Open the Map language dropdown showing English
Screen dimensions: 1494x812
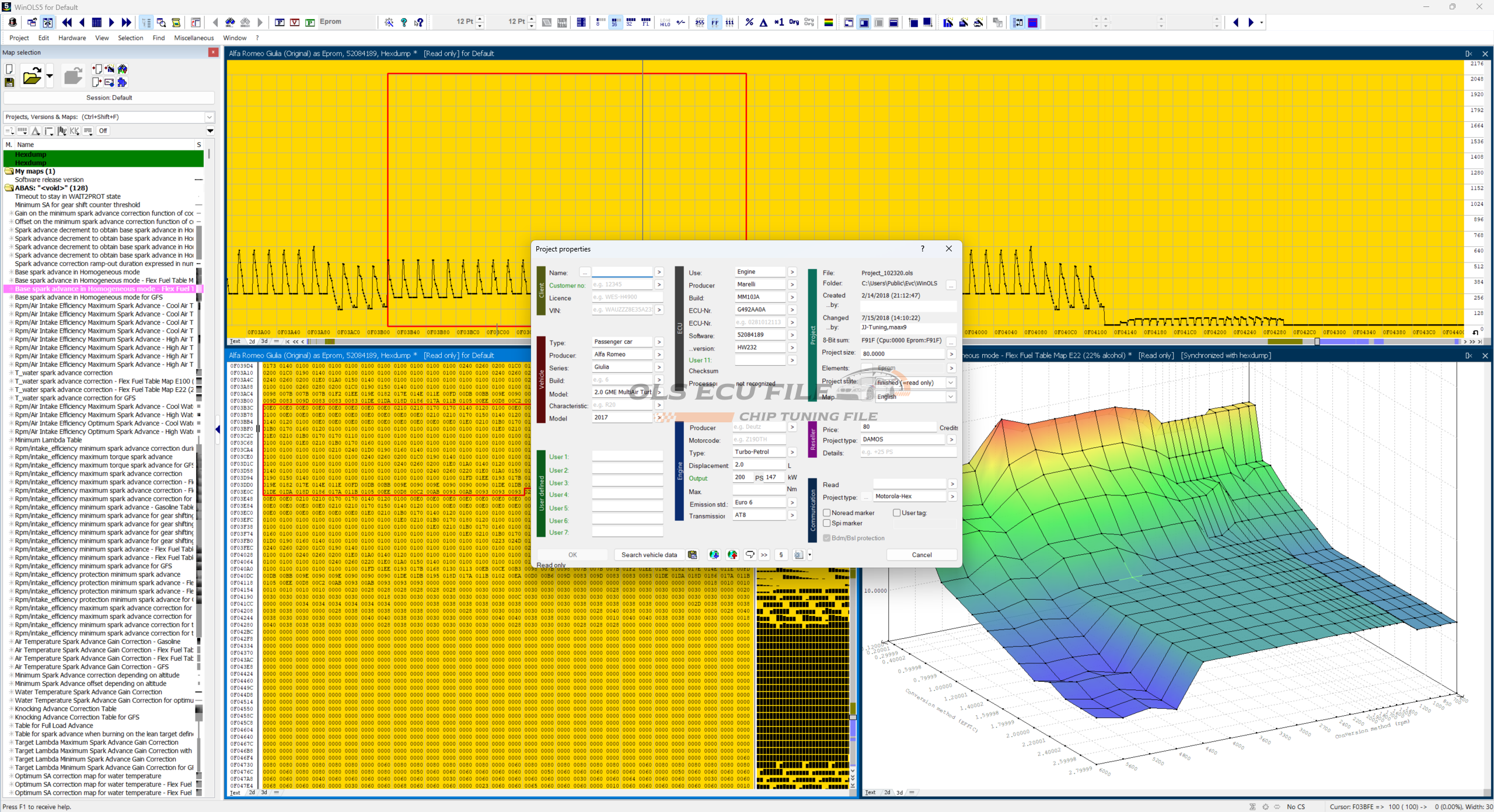click(951, 397)
